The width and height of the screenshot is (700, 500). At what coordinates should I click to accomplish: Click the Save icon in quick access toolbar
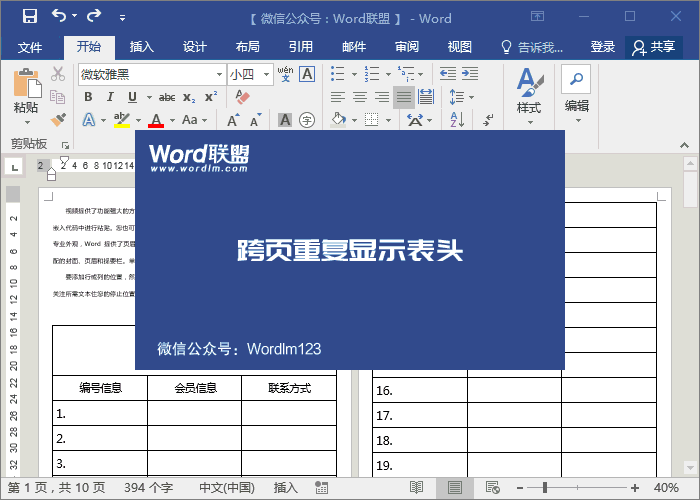point(30,17)
